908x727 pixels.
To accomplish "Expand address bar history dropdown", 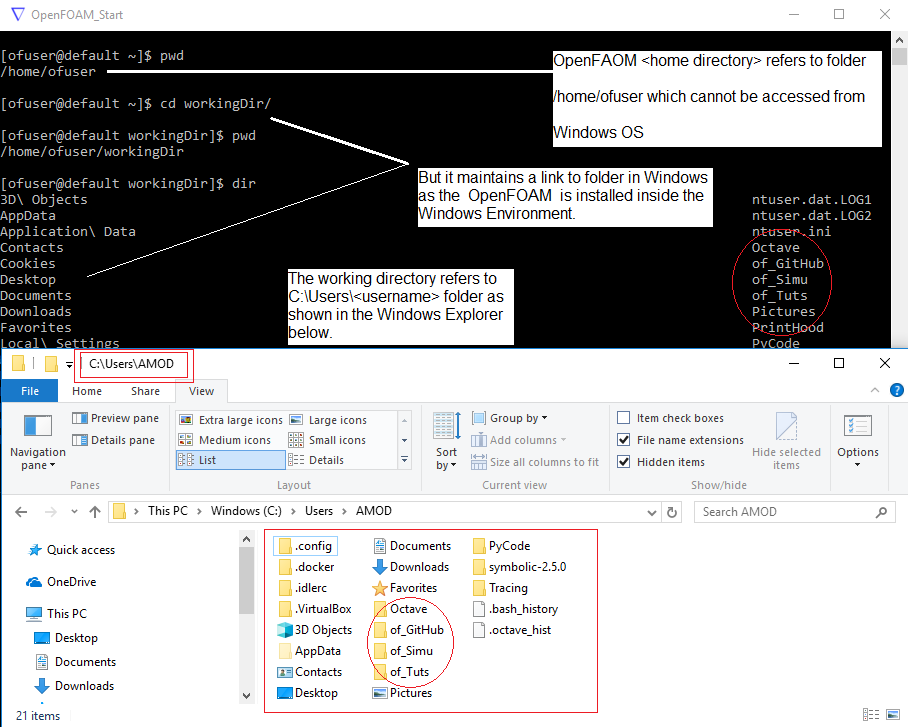I will click(651, 512).
